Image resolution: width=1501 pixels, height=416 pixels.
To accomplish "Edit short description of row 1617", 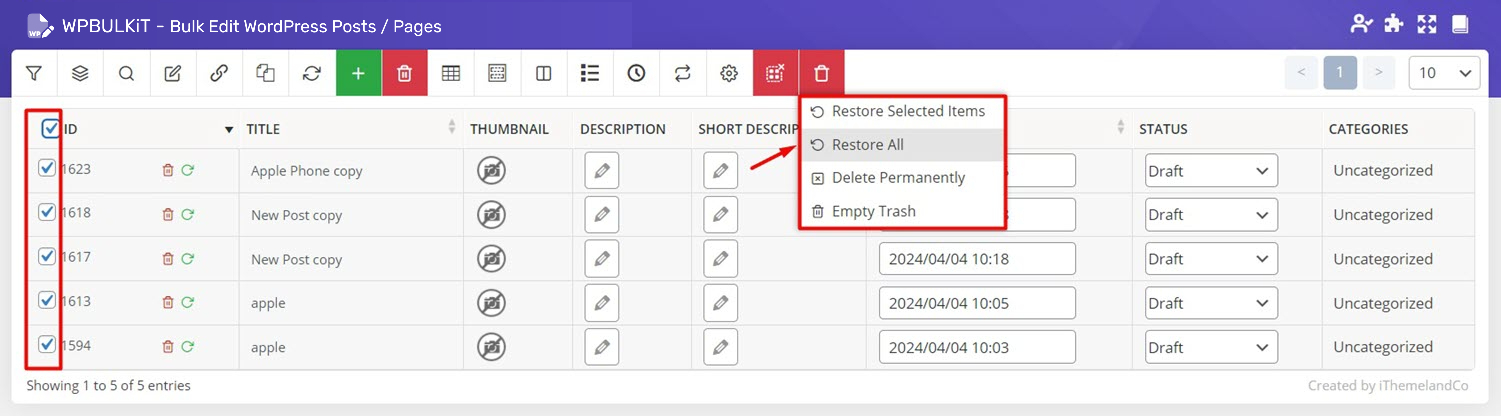I will click(x=720, y=258).
